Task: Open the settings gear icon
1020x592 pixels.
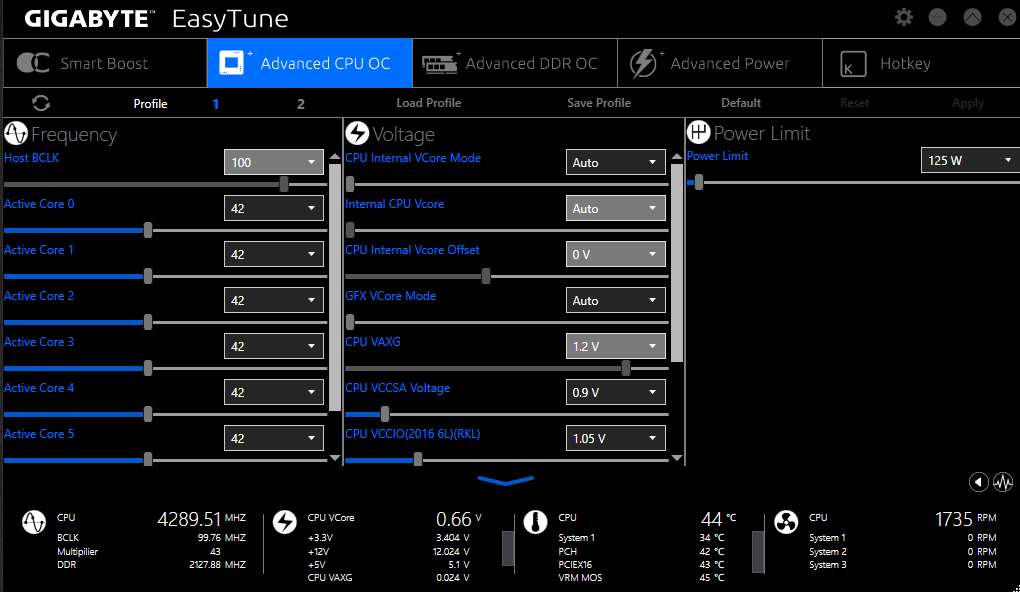Action: coord(904,17)
